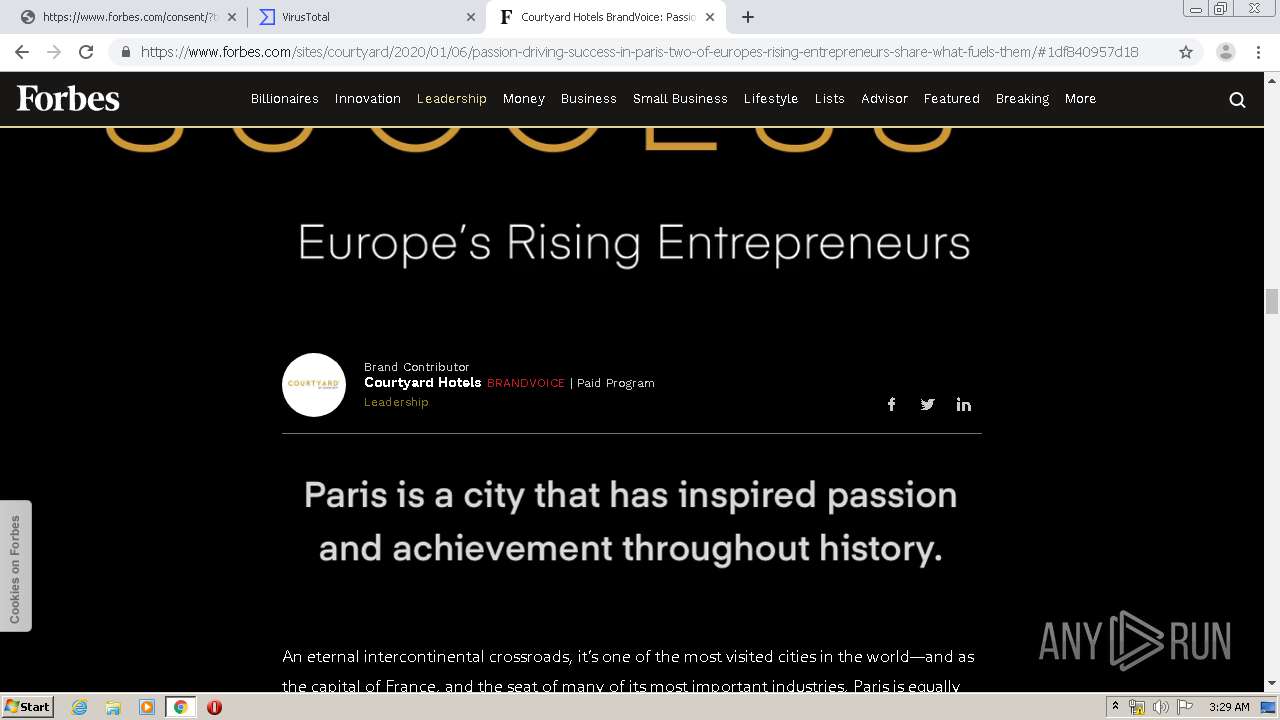Viewport: 1280px width, 720px height.
Task: Click the page's vertical scrollbar thumb
Action: [1272, 301]
